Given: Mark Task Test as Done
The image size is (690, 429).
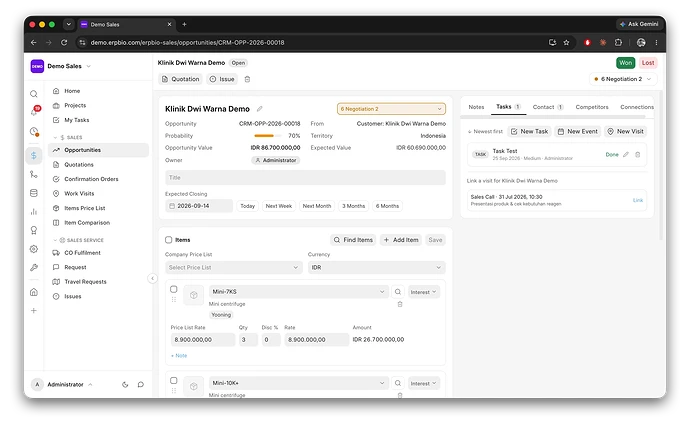Looking at the screenshot, I should pos(612,154).
